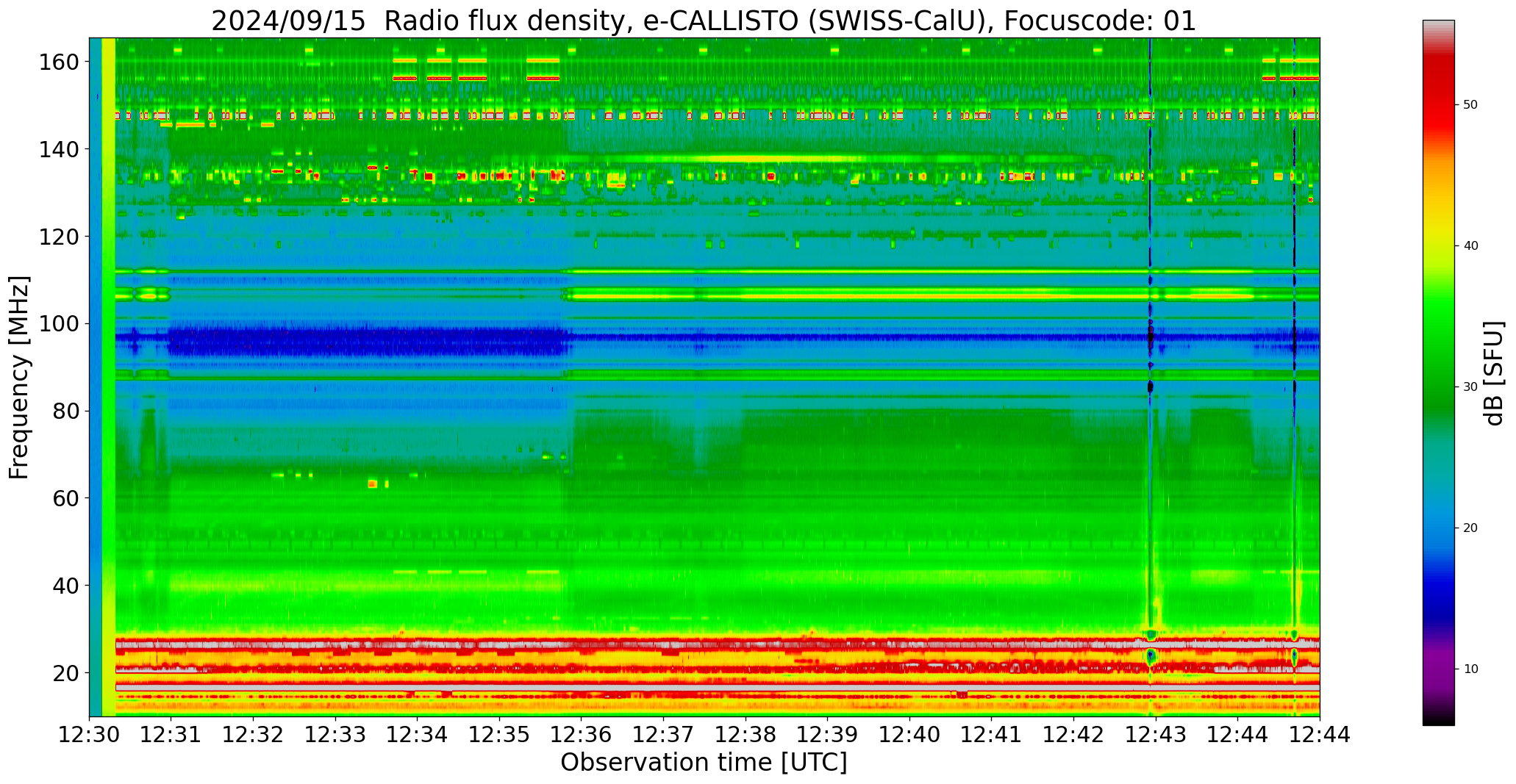Click the '12:31' time axis label
Viewport: 1516px width, 784px height.
point(171,735)
